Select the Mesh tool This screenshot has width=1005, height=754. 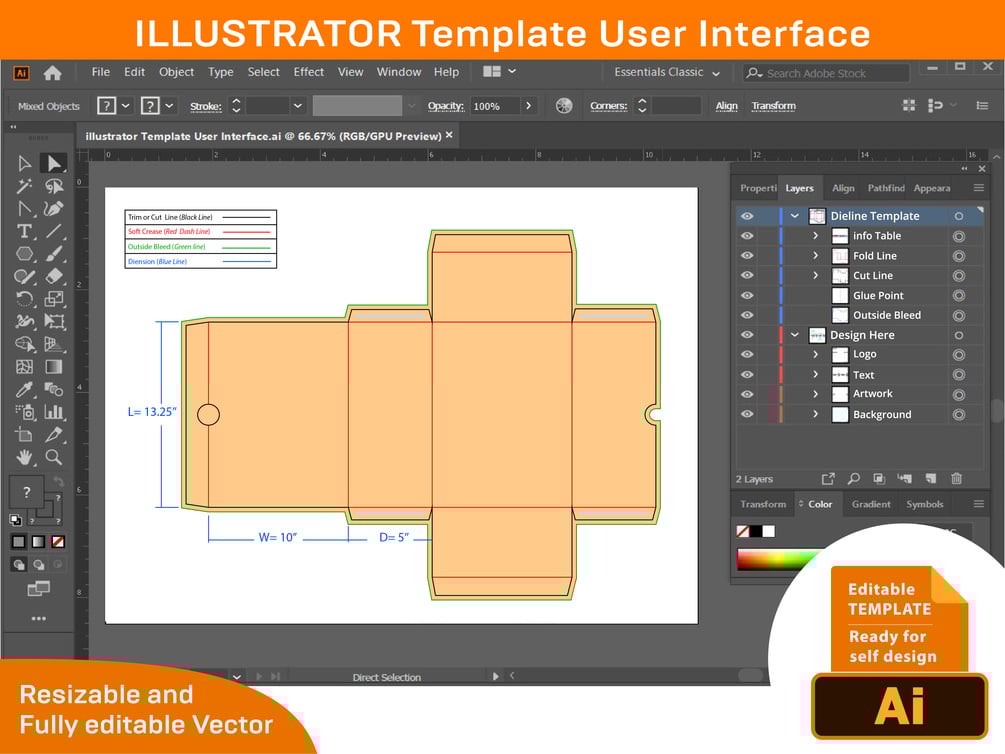(24, 367)
